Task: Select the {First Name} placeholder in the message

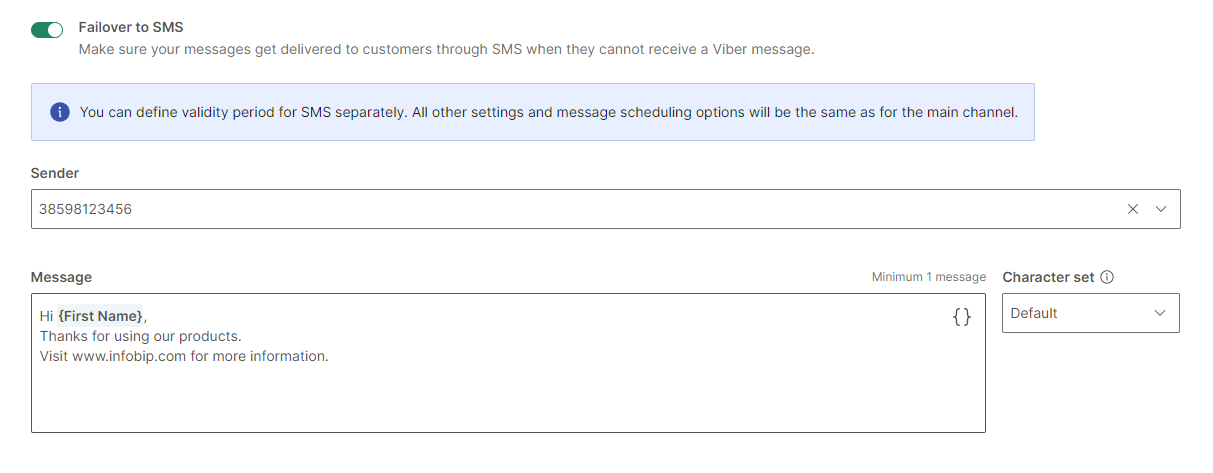Action: pos(100,316)
